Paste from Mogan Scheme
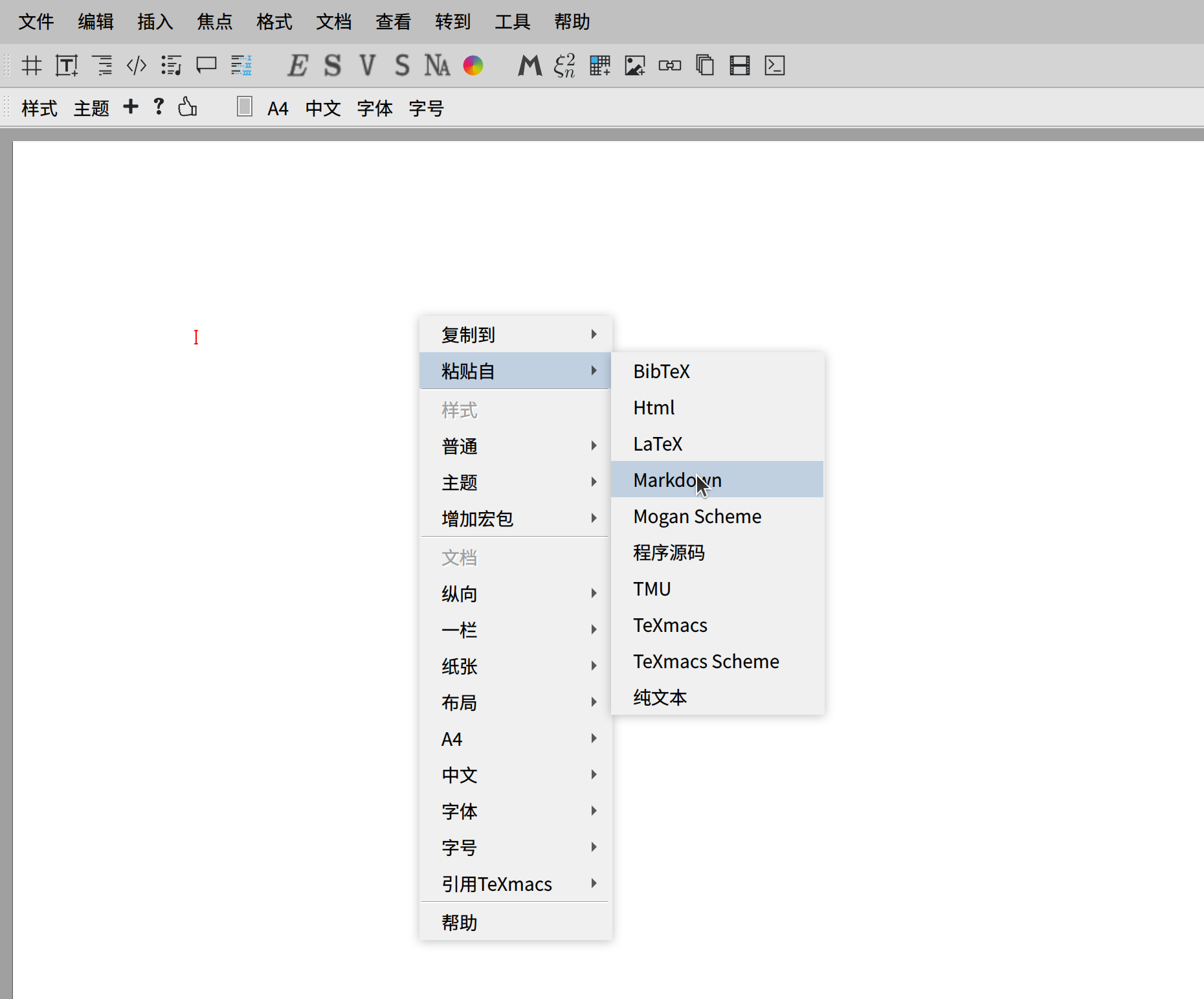This screenshot has height=999, width=1204. point(717,516)
